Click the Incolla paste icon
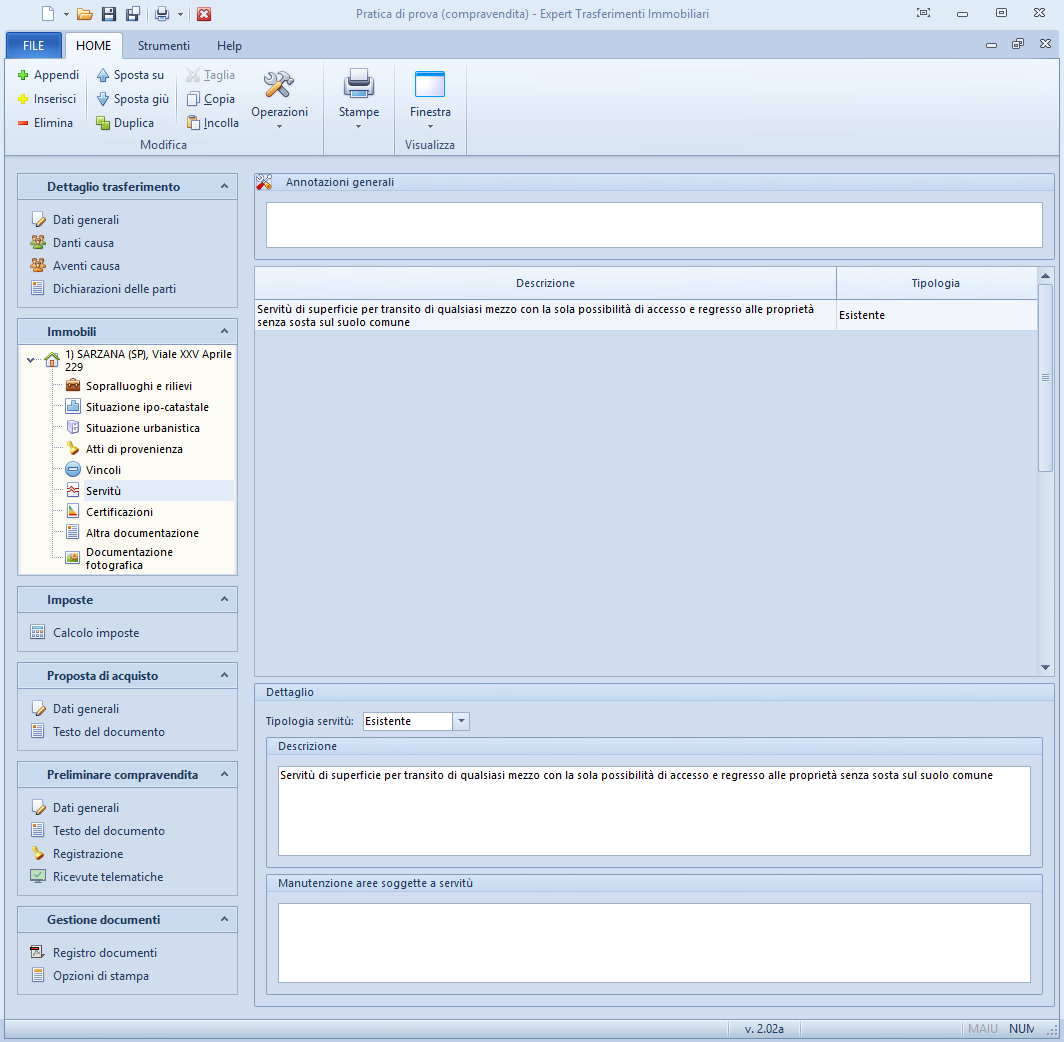Viewport: 1064px width, 1042px height. (x=195, y=123)
